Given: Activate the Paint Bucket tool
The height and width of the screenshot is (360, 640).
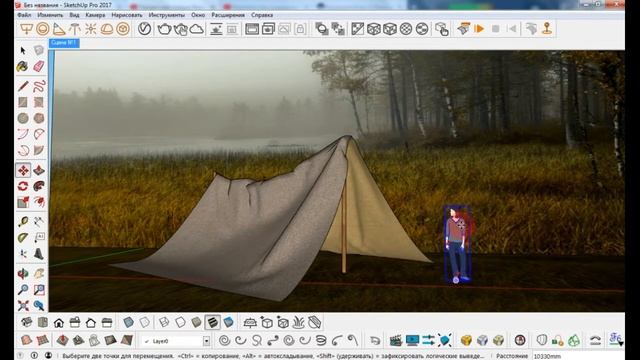Looking at the screenshot, I should (23, 66).
